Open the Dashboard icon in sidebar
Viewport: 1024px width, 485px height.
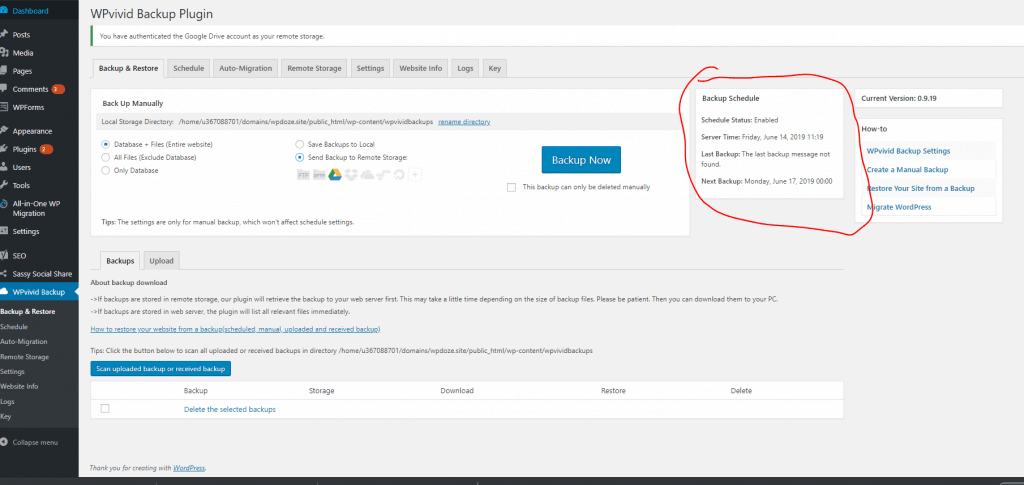5,10
